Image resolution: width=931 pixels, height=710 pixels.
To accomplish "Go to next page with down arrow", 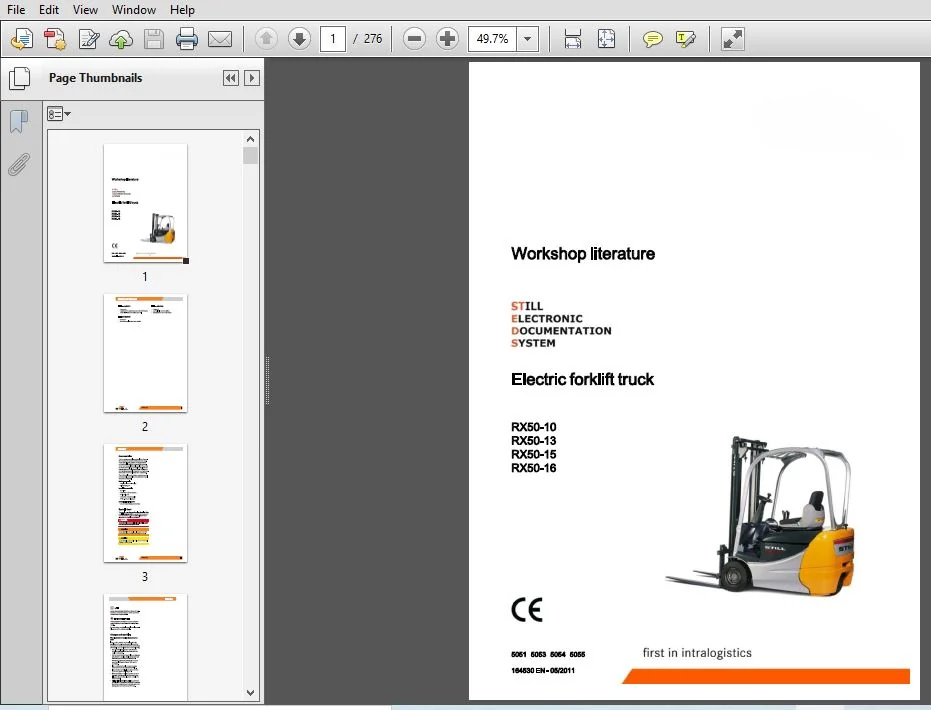I will (x=299, y=39).
